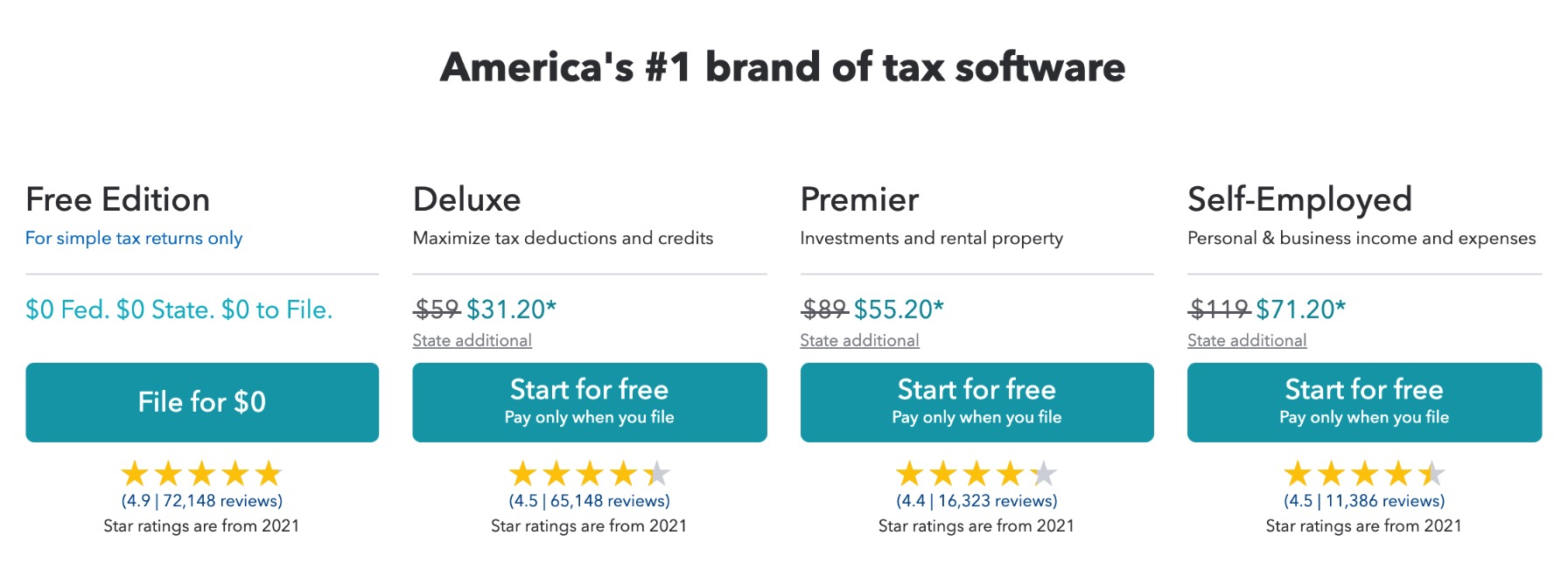This screenshot has height=570, width=1568.
Task: Click State additional under Premier pricing
Action: 860,340
